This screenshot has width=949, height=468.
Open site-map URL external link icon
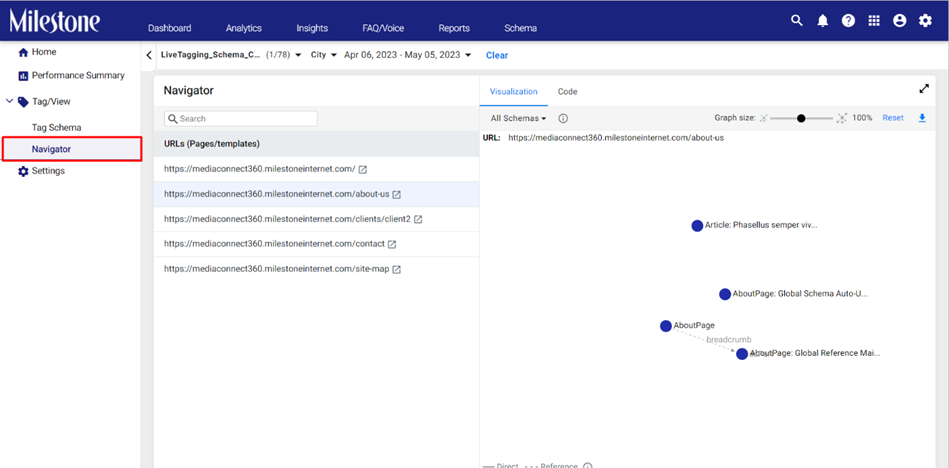pyautogui.click(x=396, y=269)
